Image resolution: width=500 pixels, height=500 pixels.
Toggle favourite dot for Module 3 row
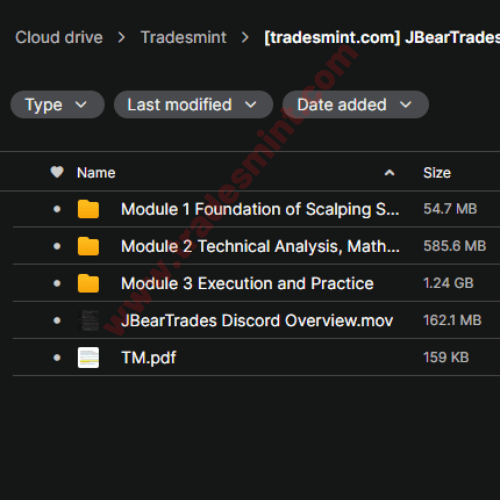[x=57, y=283]
